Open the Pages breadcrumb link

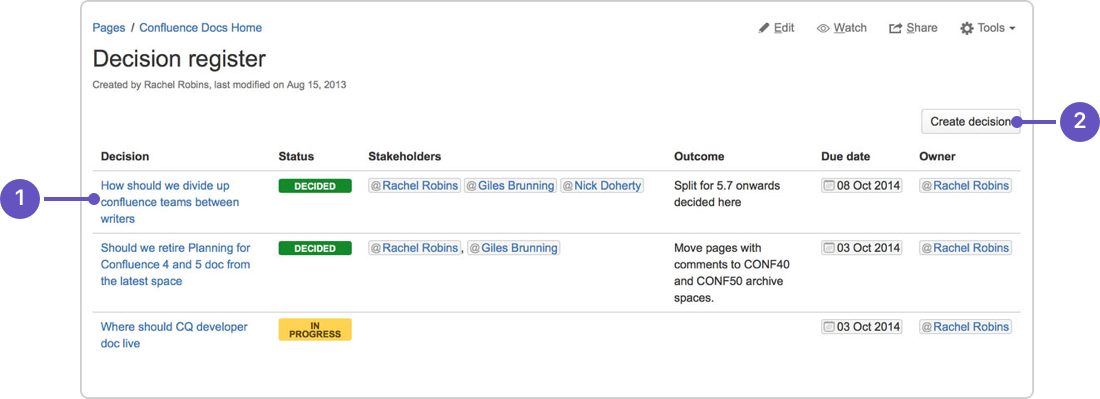[x=109, y=28]
